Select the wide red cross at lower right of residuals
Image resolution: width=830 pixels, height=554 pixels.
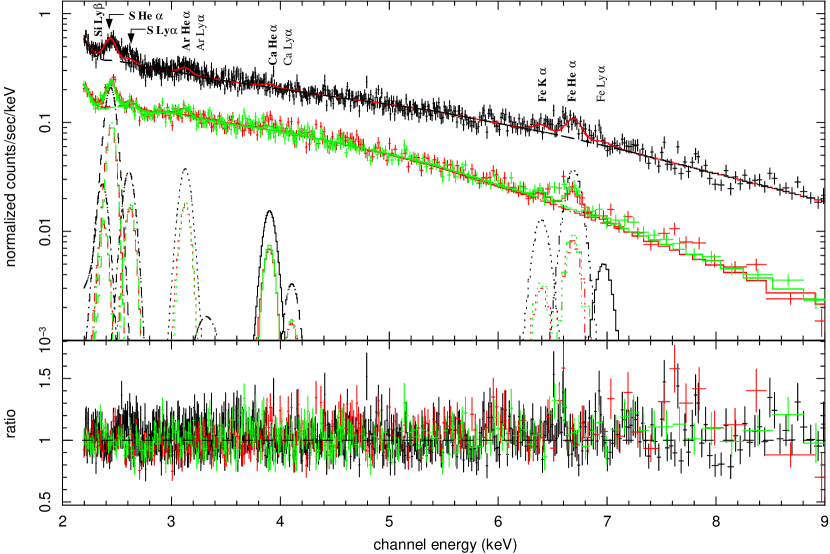tap(790, 455)
